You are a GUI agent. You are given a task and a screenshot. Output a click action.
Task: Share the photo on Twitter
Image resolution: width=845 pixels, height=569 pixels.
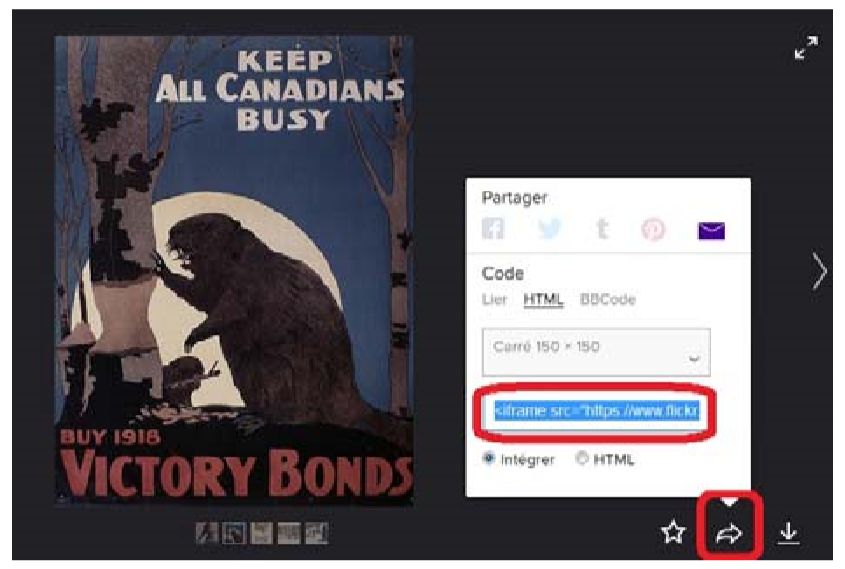pos(549,228)
